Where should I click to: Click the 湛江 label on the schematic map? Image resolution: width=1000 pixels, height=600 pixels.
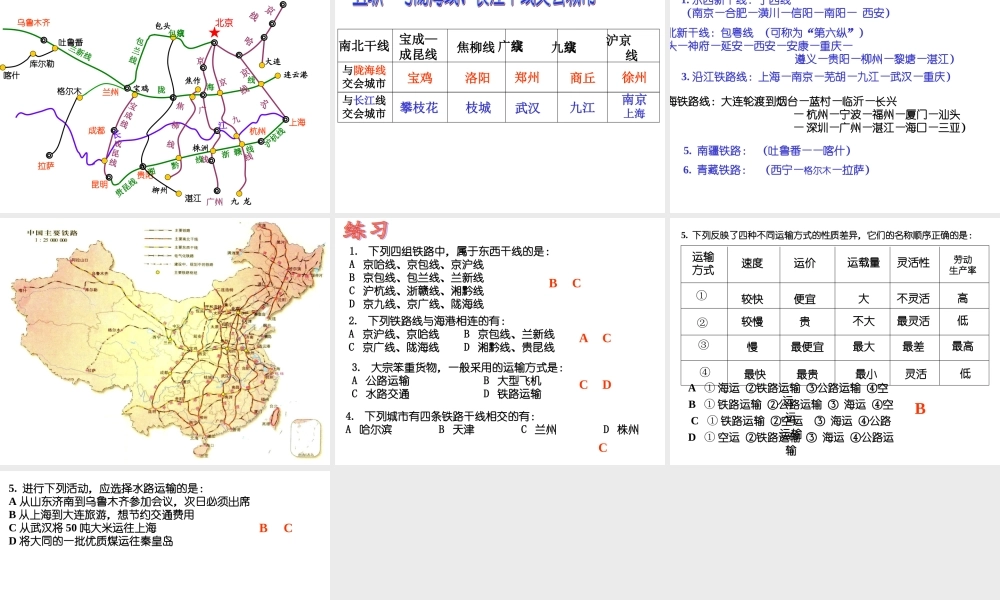click(193, 198)
